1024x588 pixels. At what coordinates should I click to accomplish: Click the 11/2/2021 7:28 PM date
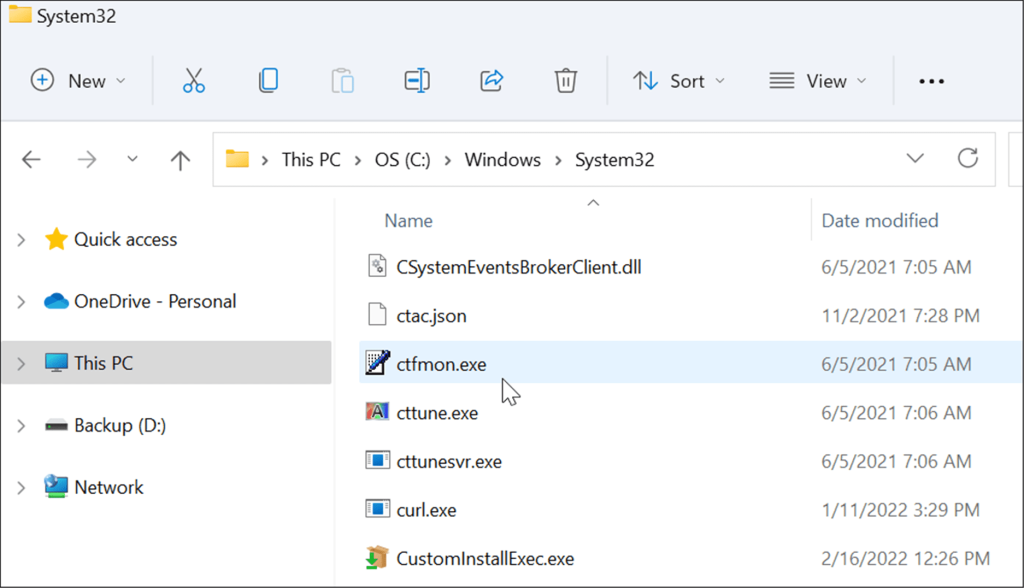tap(901, 316)
